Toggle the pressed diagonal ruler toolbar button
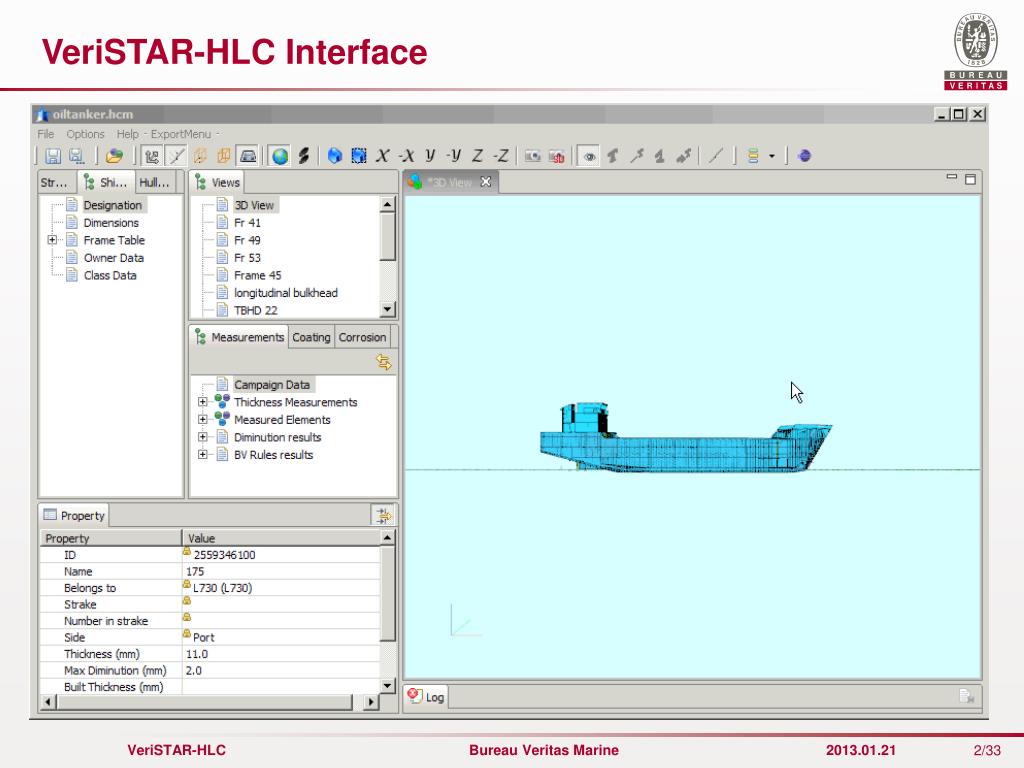The height and width of the screenshot is (768, 1024). coord(176,156)
